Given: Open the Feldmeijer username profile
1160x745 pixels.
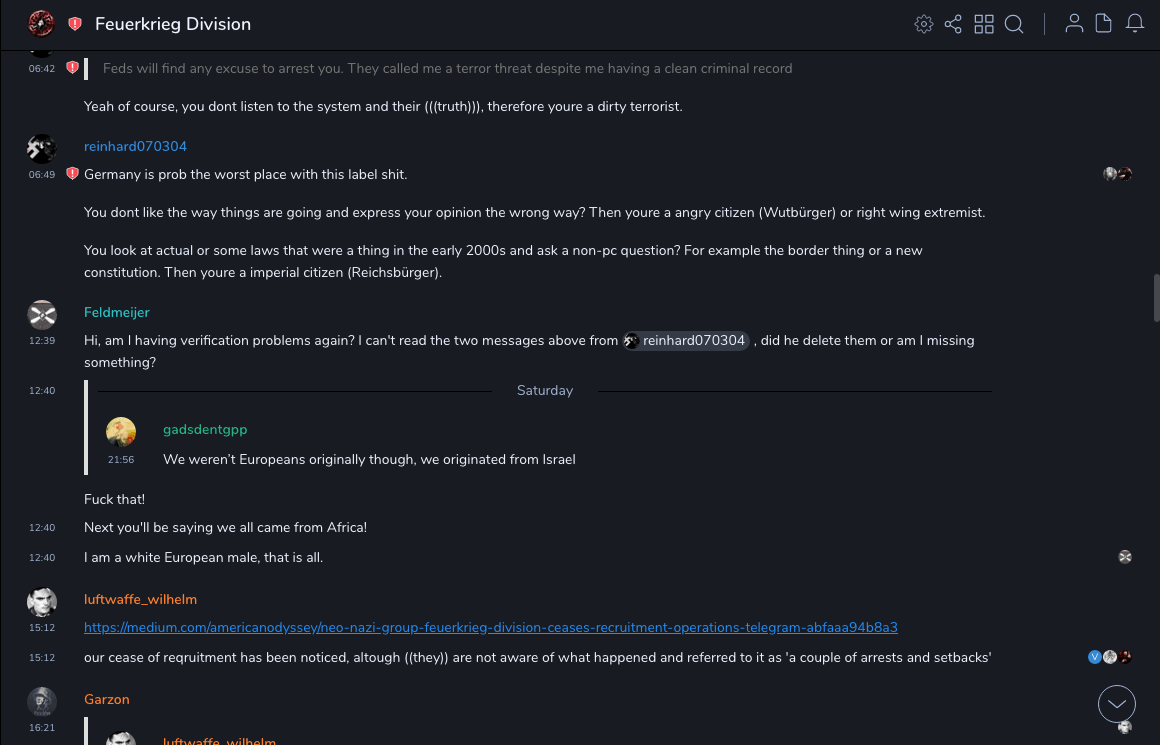Looking at the screenshot, I should pos(116,312).
